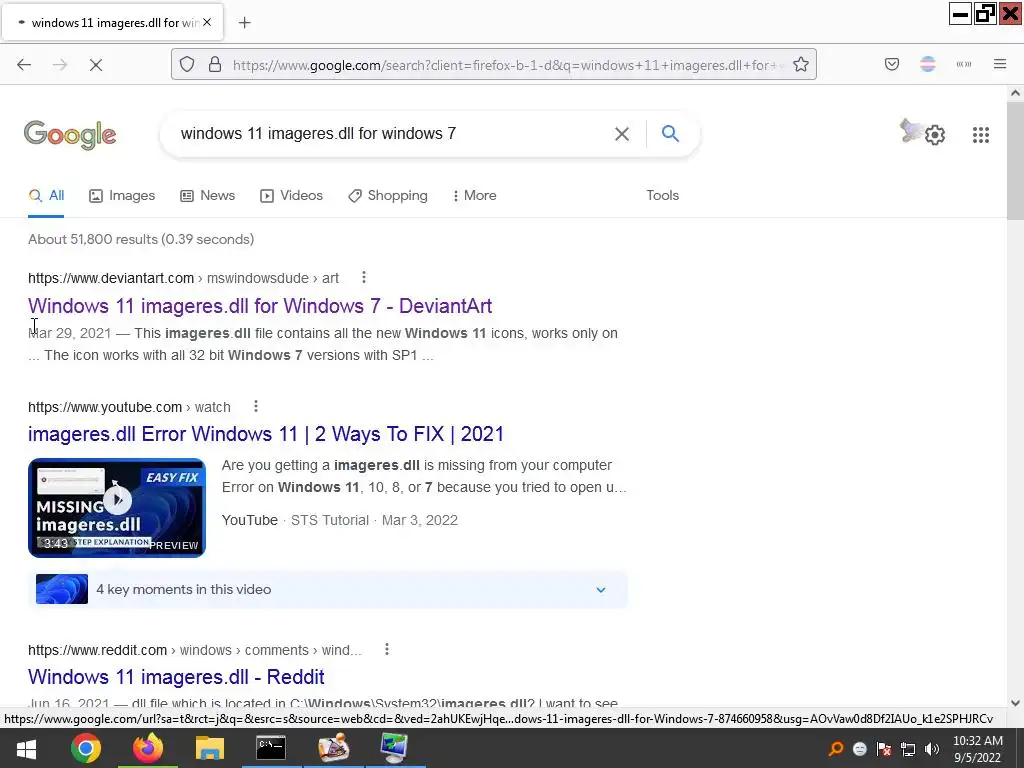This screenshot has height=768, width=1024.
Task: Clear the search box text
Action: (622, 134)
